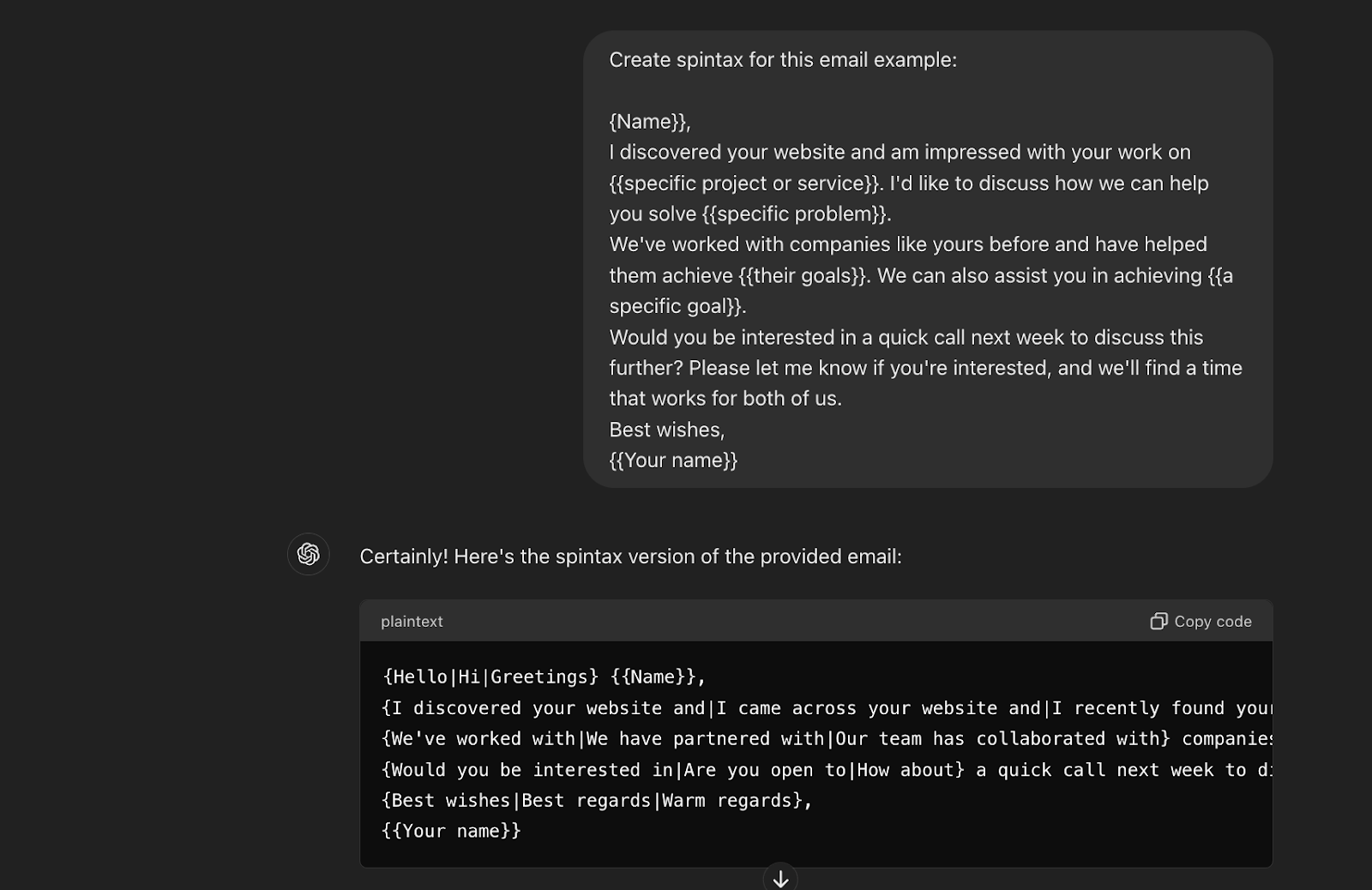Click the "Copy code" label

pyautogui.click(x=1213, y=622)
